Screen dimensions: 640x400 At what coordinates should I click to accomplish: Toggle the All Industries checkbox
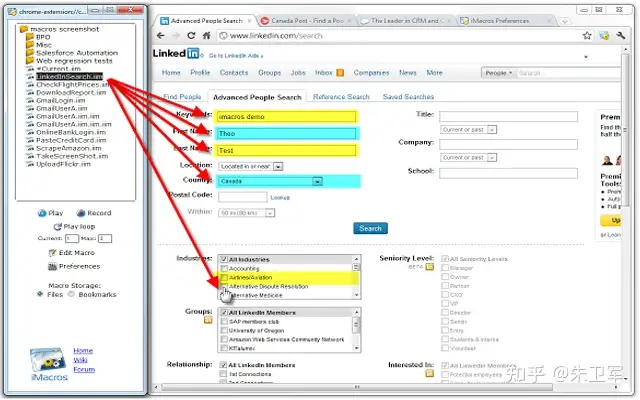pyautogui.click(x=224, y=260)
